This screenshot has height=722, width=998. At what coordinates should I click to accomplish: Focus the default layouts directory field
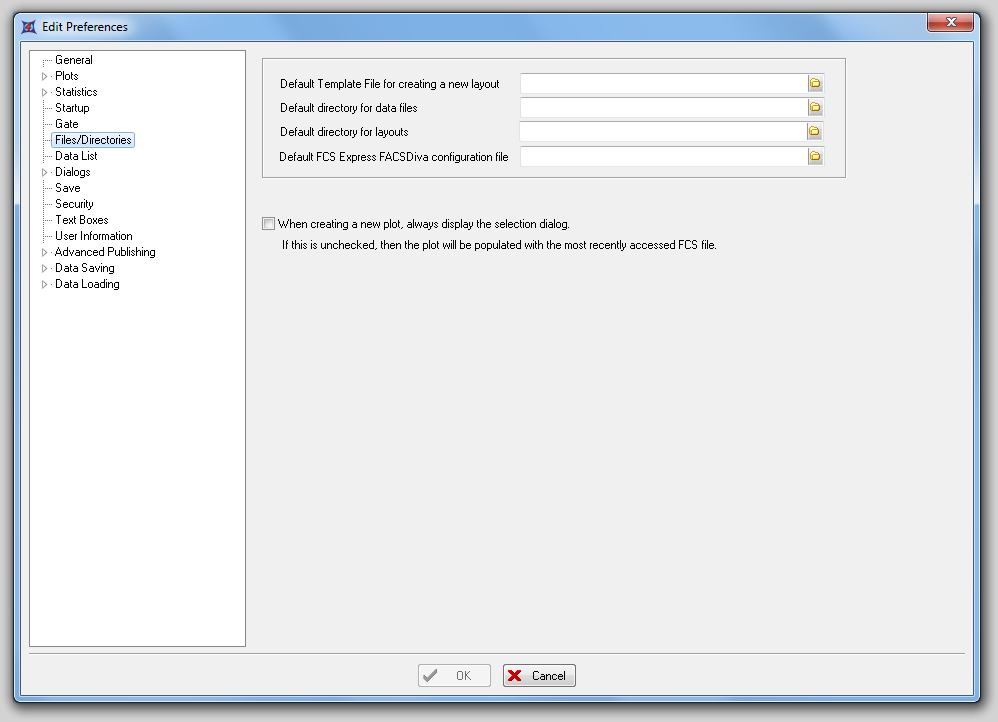tap(663, 132)
